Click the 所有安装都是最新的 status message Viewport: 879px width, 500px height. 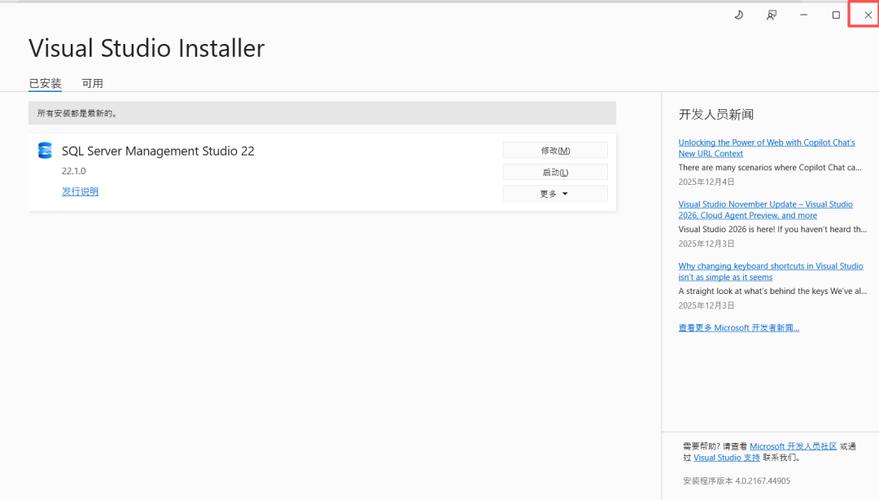tap(77, 113)
